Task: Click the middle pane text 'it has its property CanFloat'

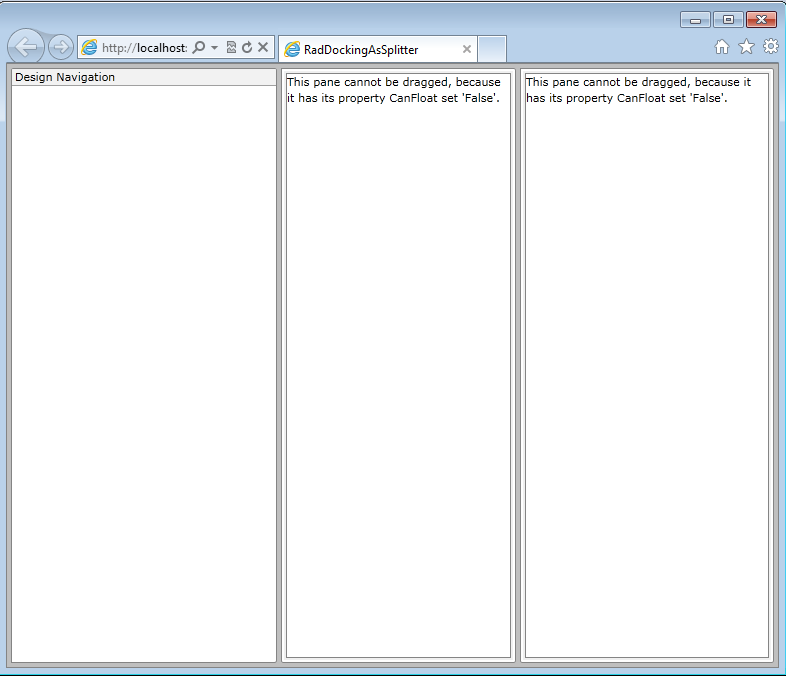Action: (362, 98)
